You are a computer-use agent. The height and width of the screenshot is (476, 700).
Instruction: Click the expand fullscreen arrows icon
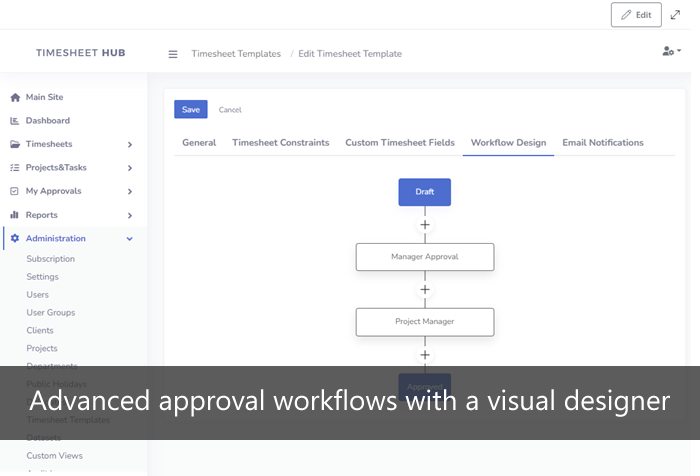676,15
